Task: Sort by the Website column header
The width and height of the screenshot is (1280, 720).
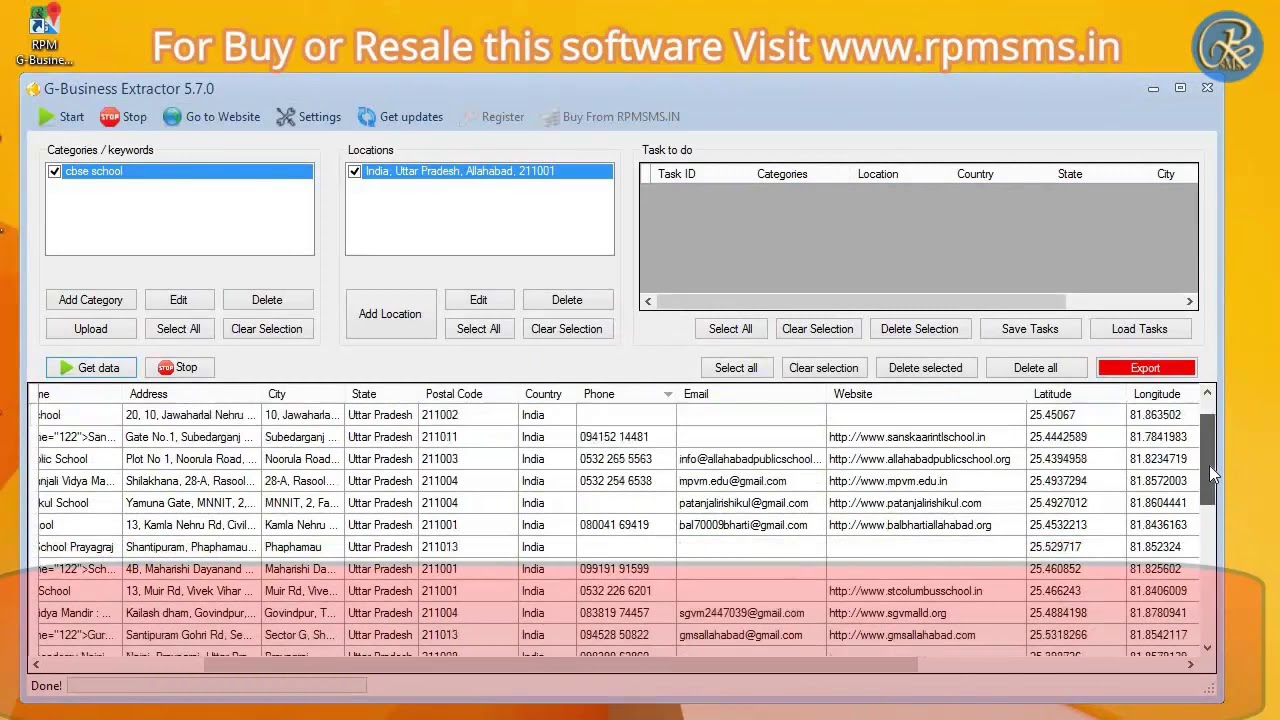Action: tap(926, 395)
